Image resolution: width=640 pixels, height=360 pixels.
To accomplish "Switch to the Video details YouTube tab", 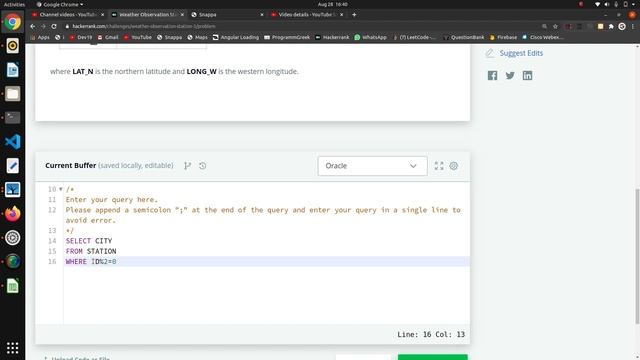I will [x=307, y=15].
